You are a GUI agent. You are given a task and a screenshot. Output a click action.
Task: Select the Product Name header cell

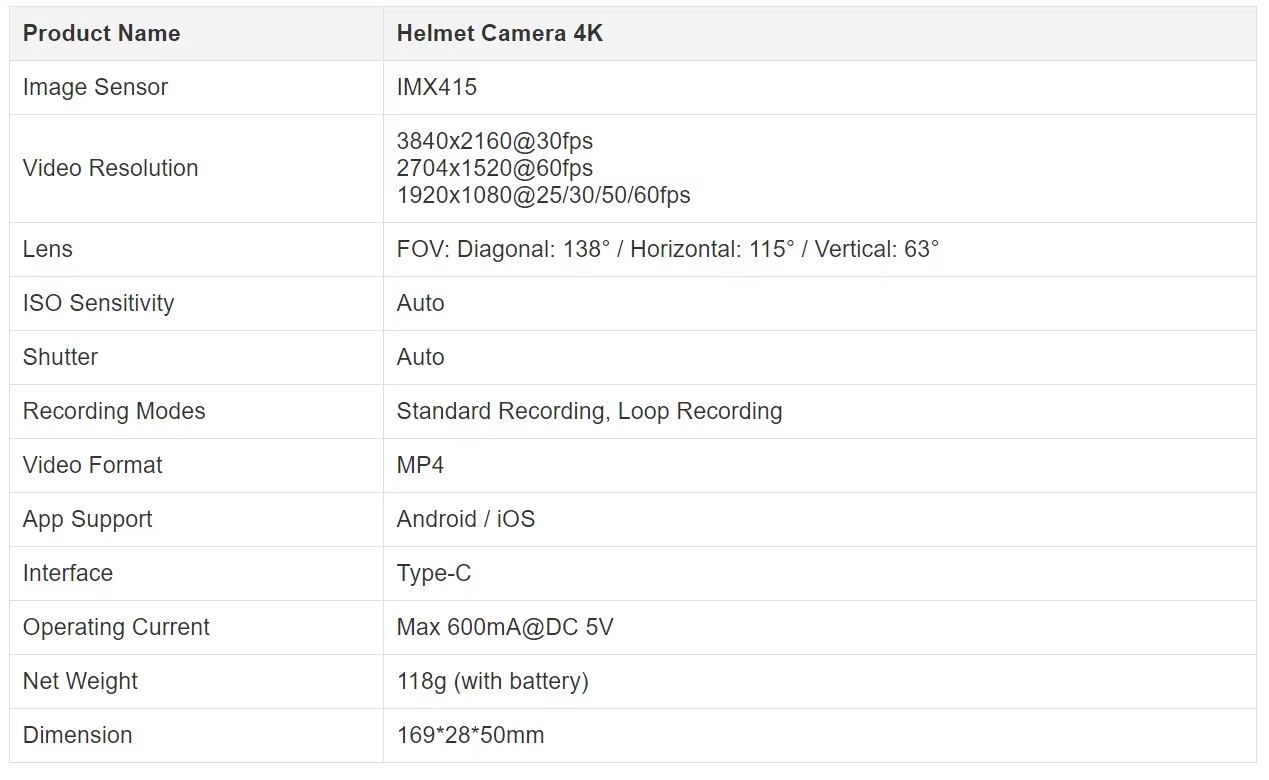click(x=196, y=34)
